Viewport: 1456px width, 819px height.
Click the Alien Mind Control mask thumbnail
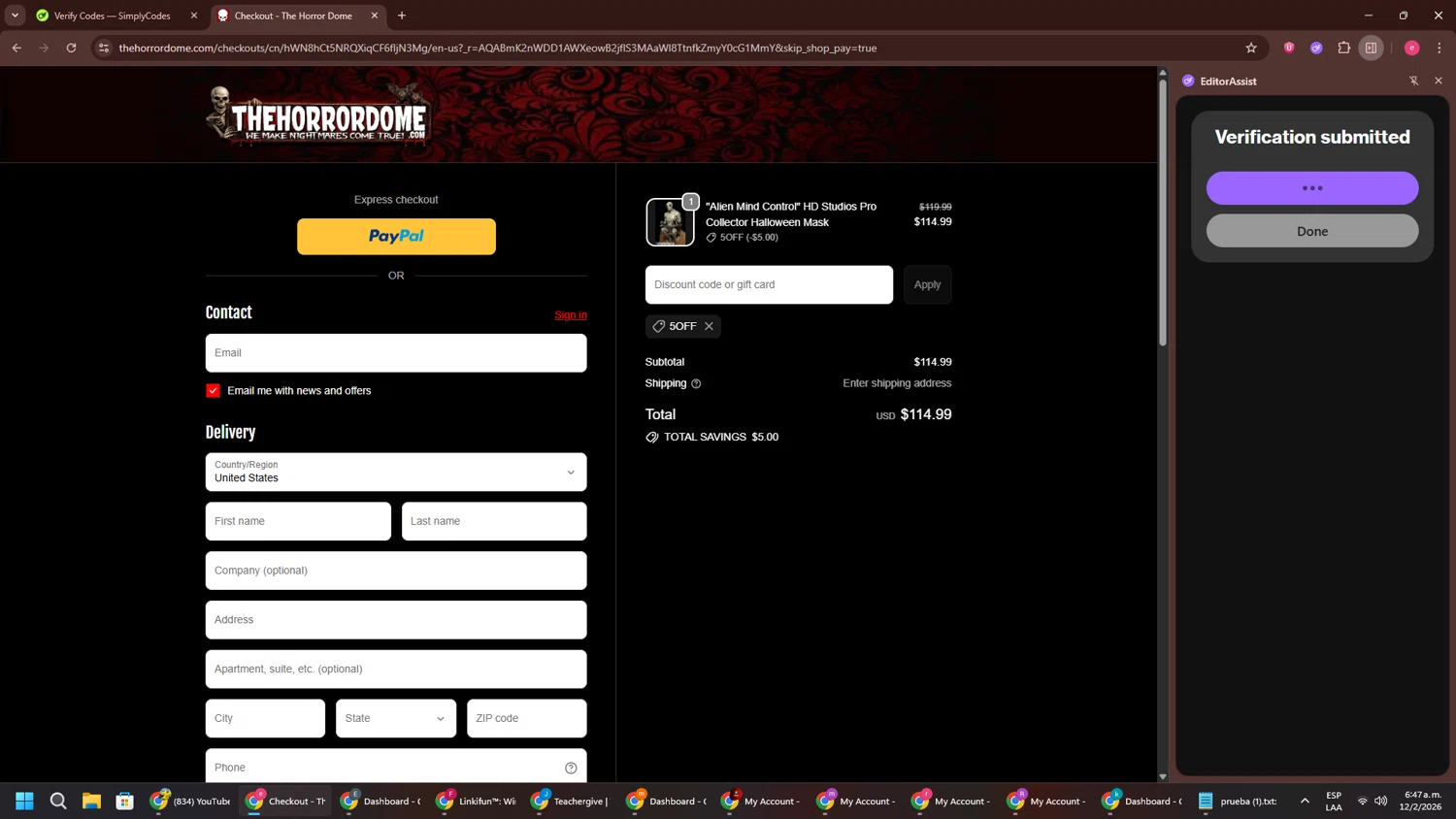click(x=670, y=222)
